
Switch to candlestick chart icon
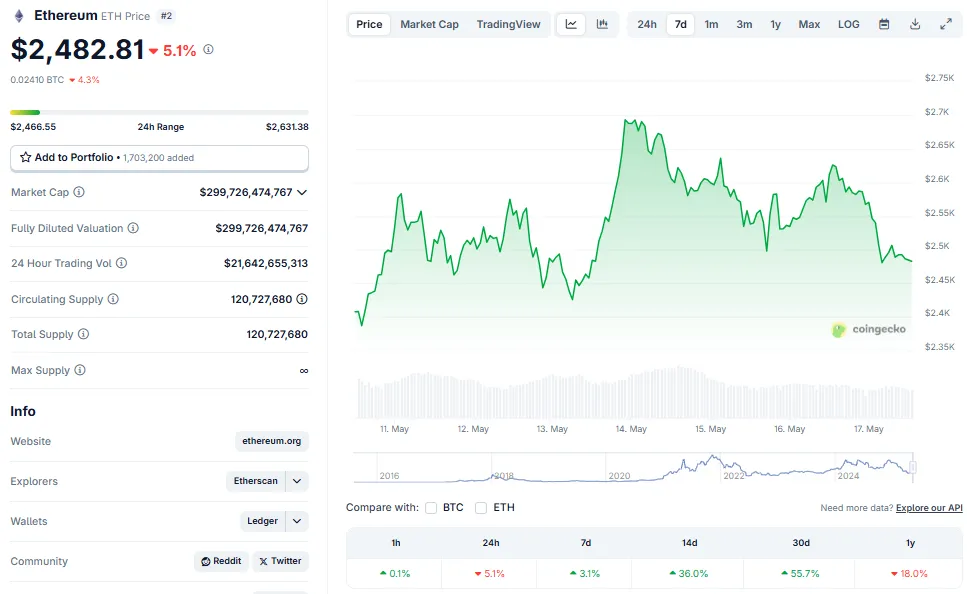pyautogui.click(x=602, y=24)
